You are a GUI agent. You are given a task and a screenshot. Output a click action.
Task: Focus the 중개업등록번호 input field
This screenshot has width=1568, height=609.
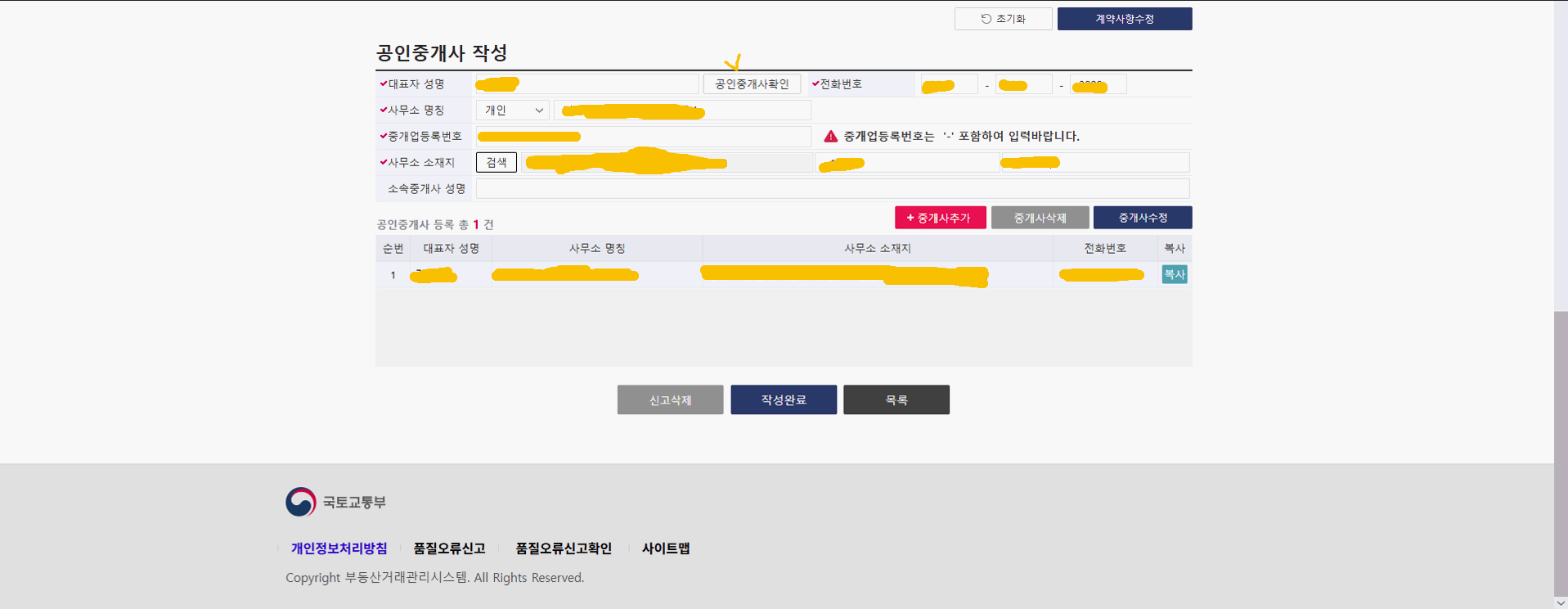pyautogui.click(x=643, y=136)
